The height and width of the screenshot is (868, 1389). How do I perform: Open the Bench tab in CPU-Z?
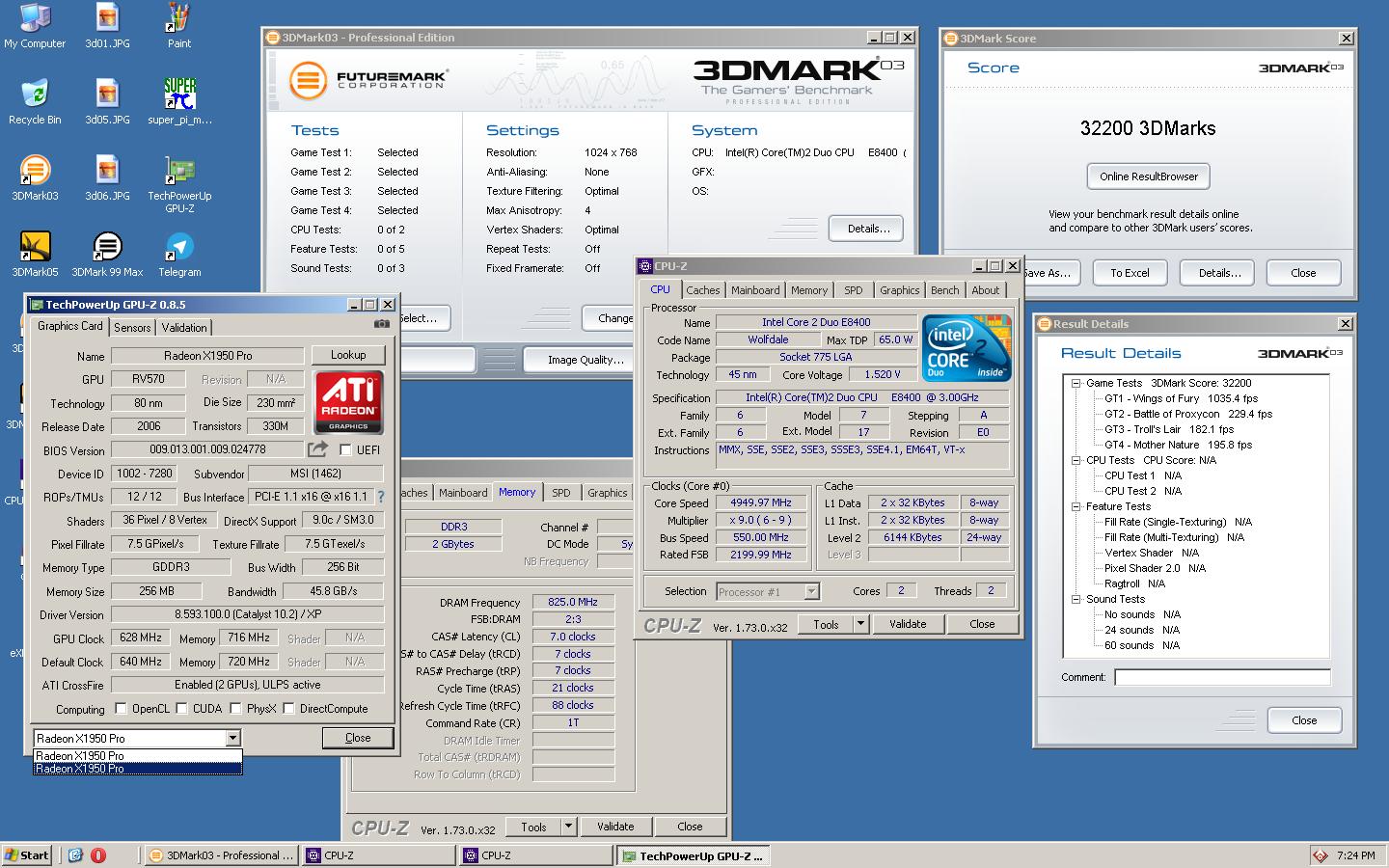point(944,290)
